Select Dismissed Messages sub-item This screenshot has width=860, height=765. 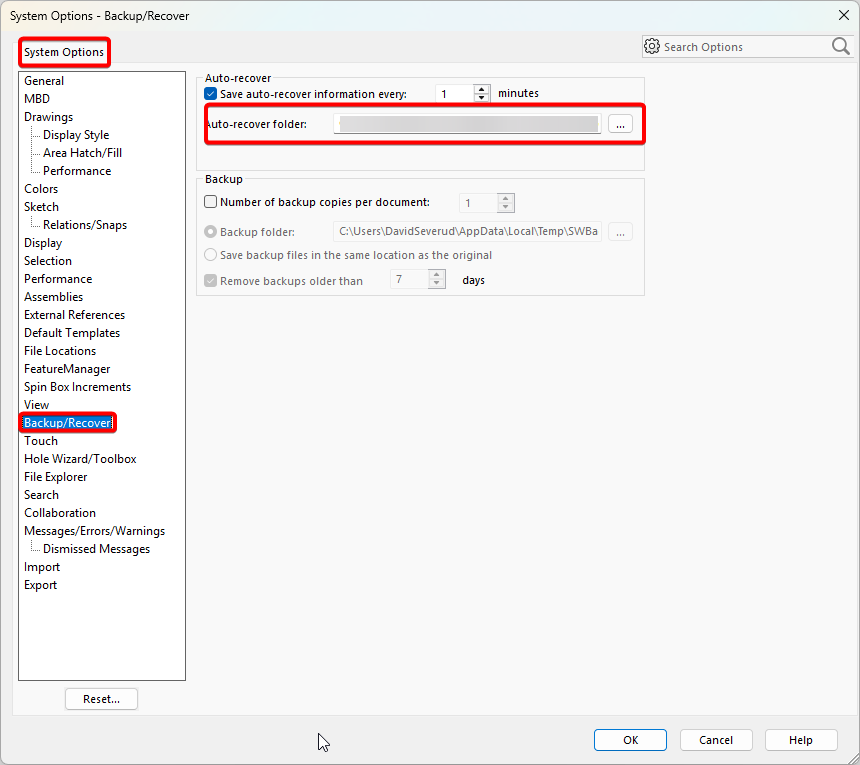pyautogui.click(x=97, y=549)
